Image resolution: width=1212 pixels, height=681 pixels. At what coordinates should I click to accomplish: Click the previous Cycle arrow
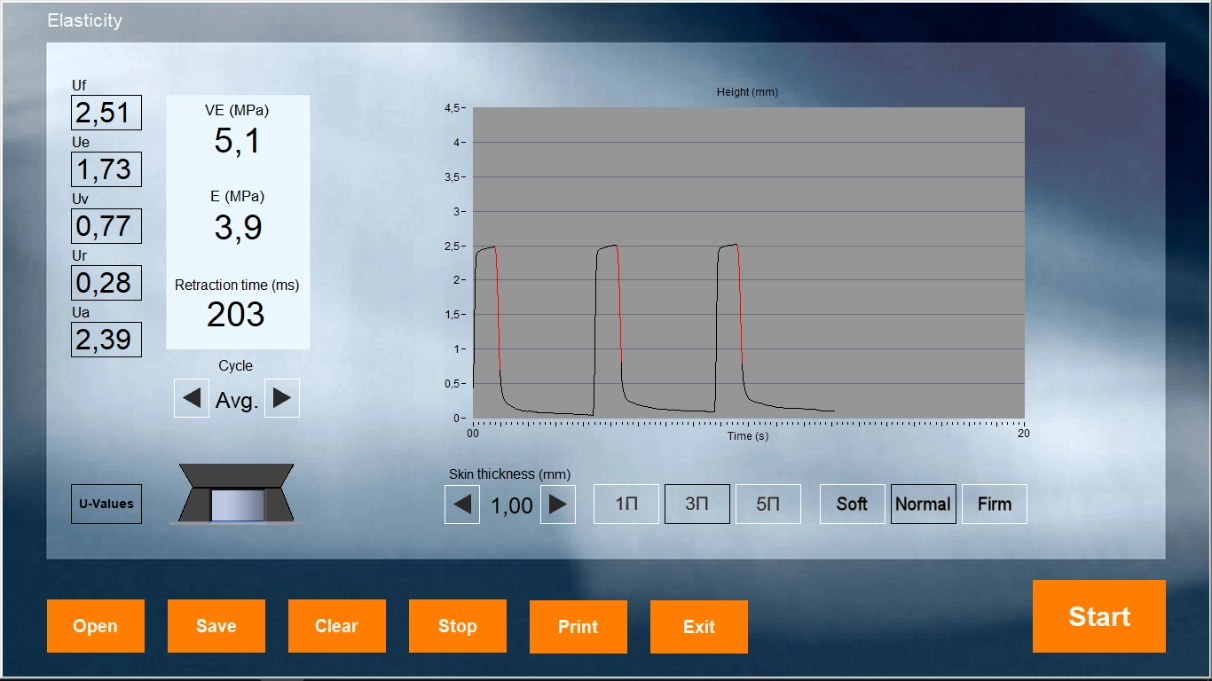(191, 398)
